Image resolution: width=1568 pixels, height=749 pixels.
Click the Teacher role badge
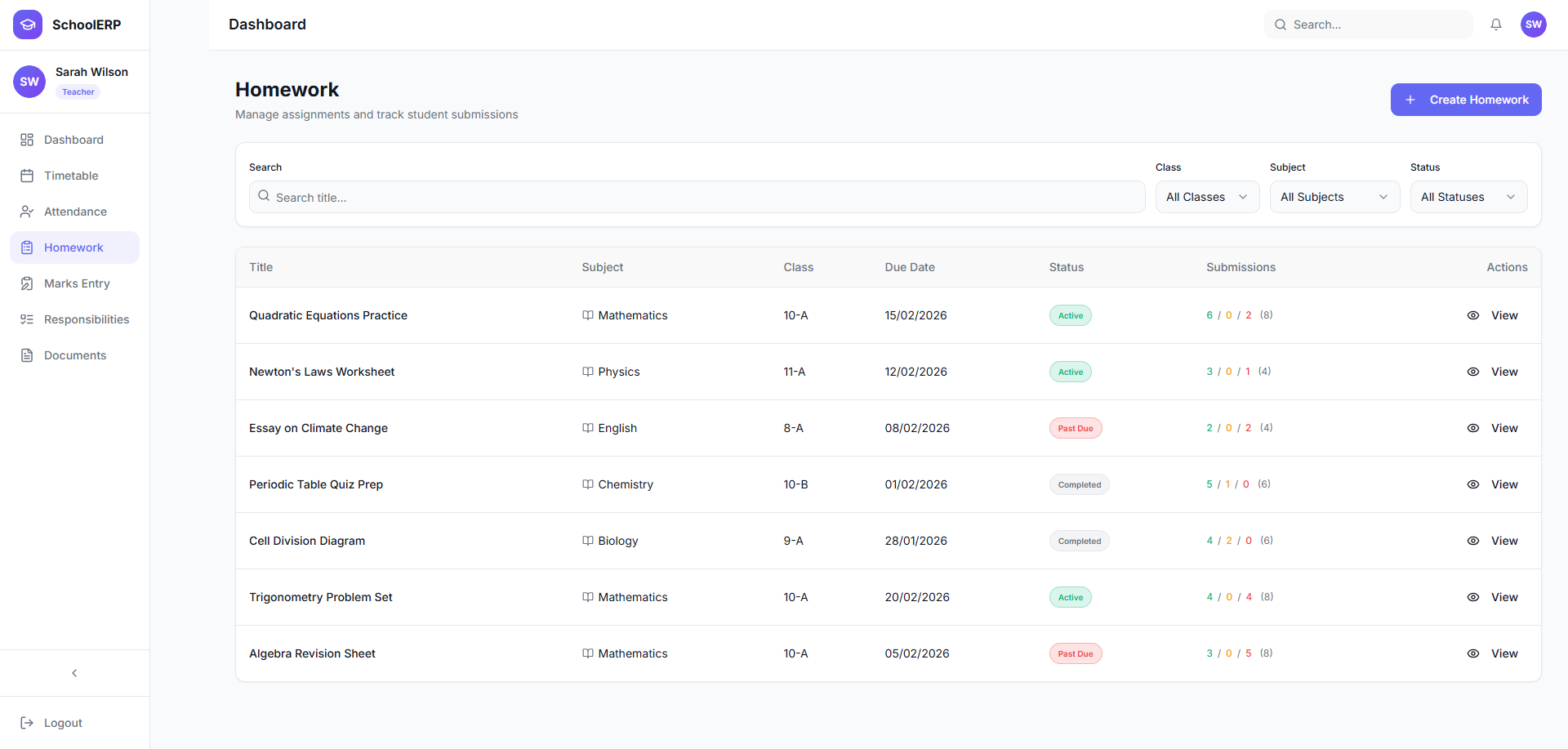coord(78,91)
